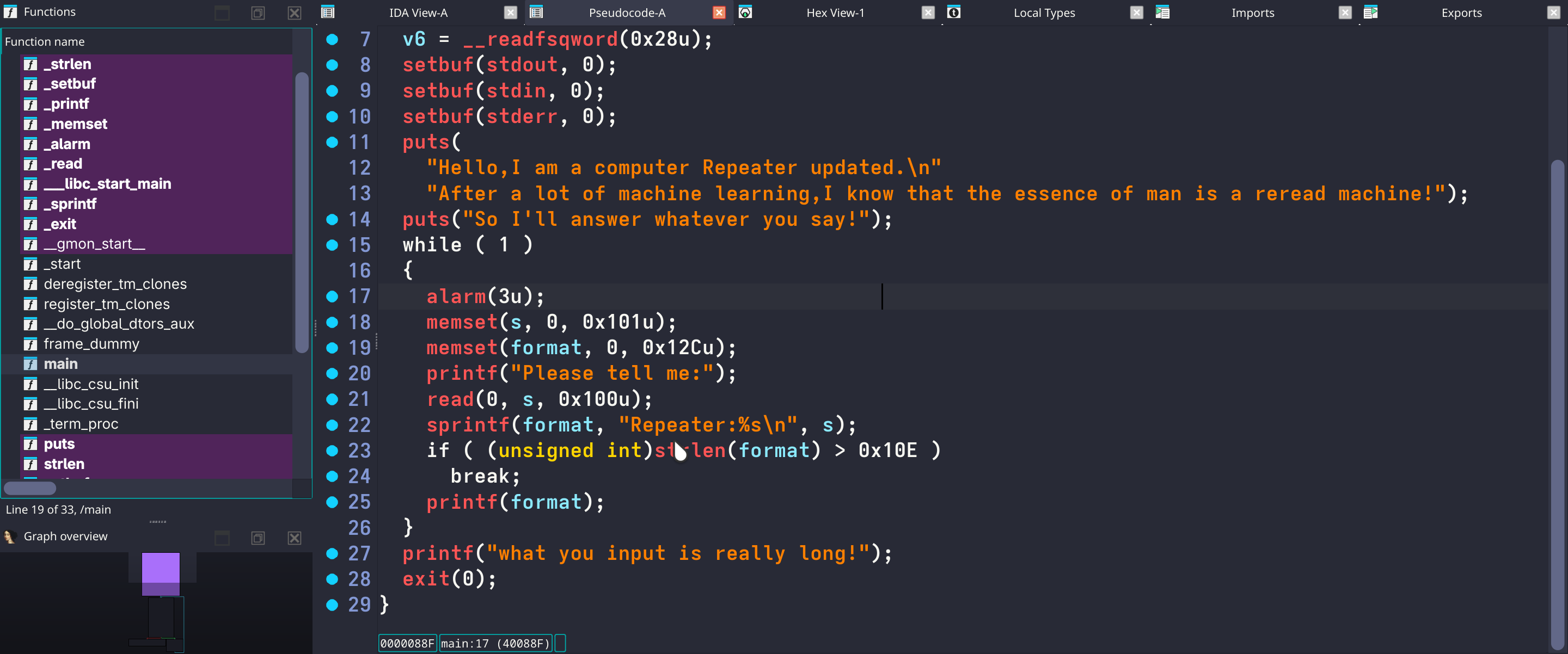Switch to the Pseudocode-A tab

[x=627, y=13]
